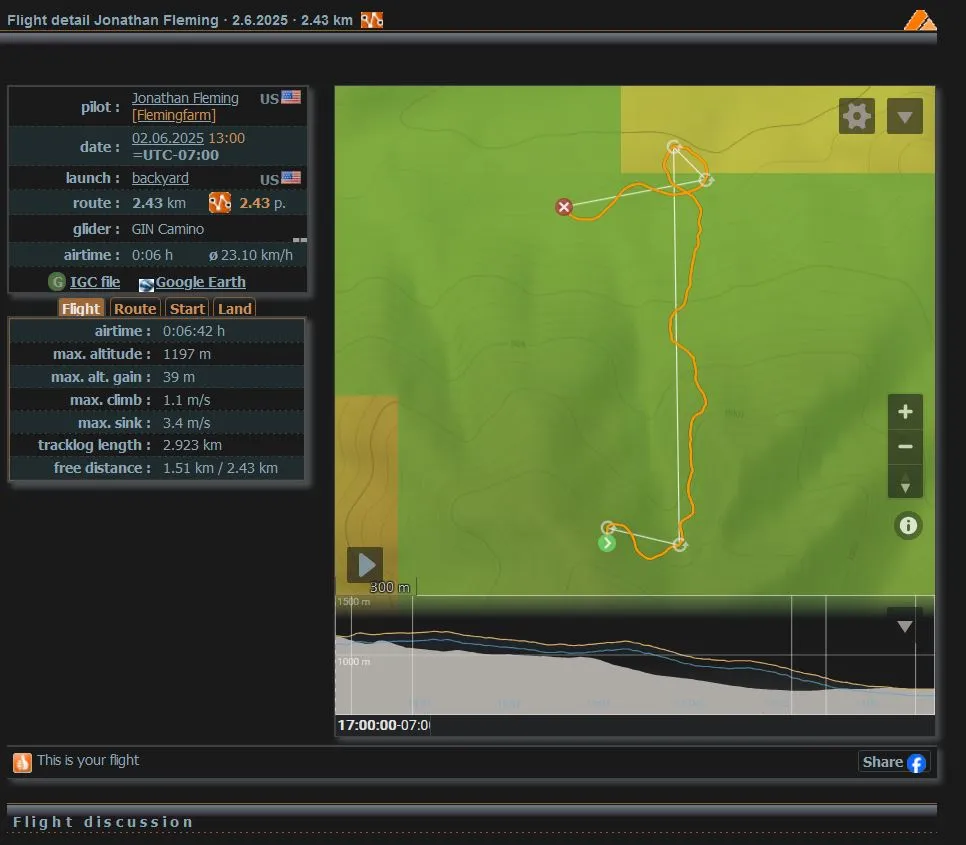Viewport: 966px width, 845px height.
Task: Click the US flag beside launch site
Action: pyautogui.click(x=291, y=178)
